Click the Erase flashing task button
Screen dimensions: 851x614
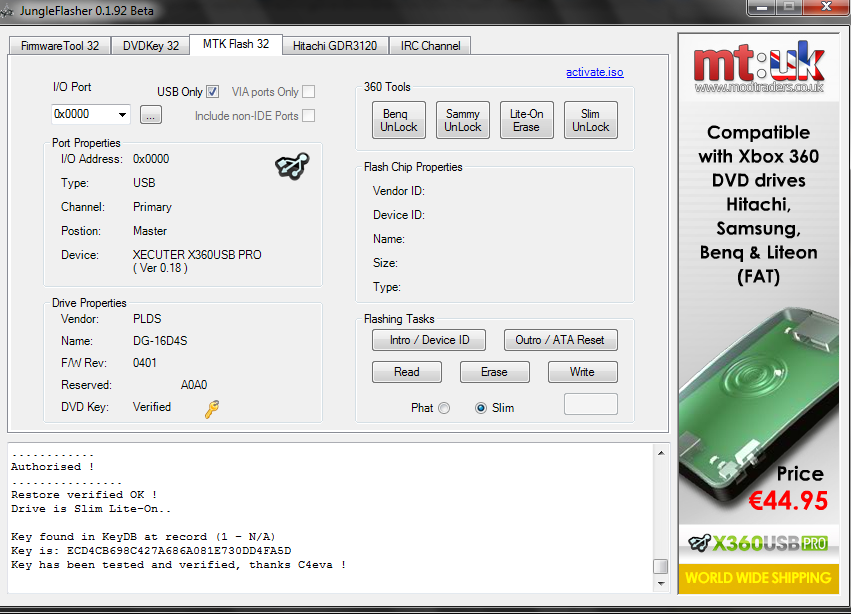tap(494, 372)
